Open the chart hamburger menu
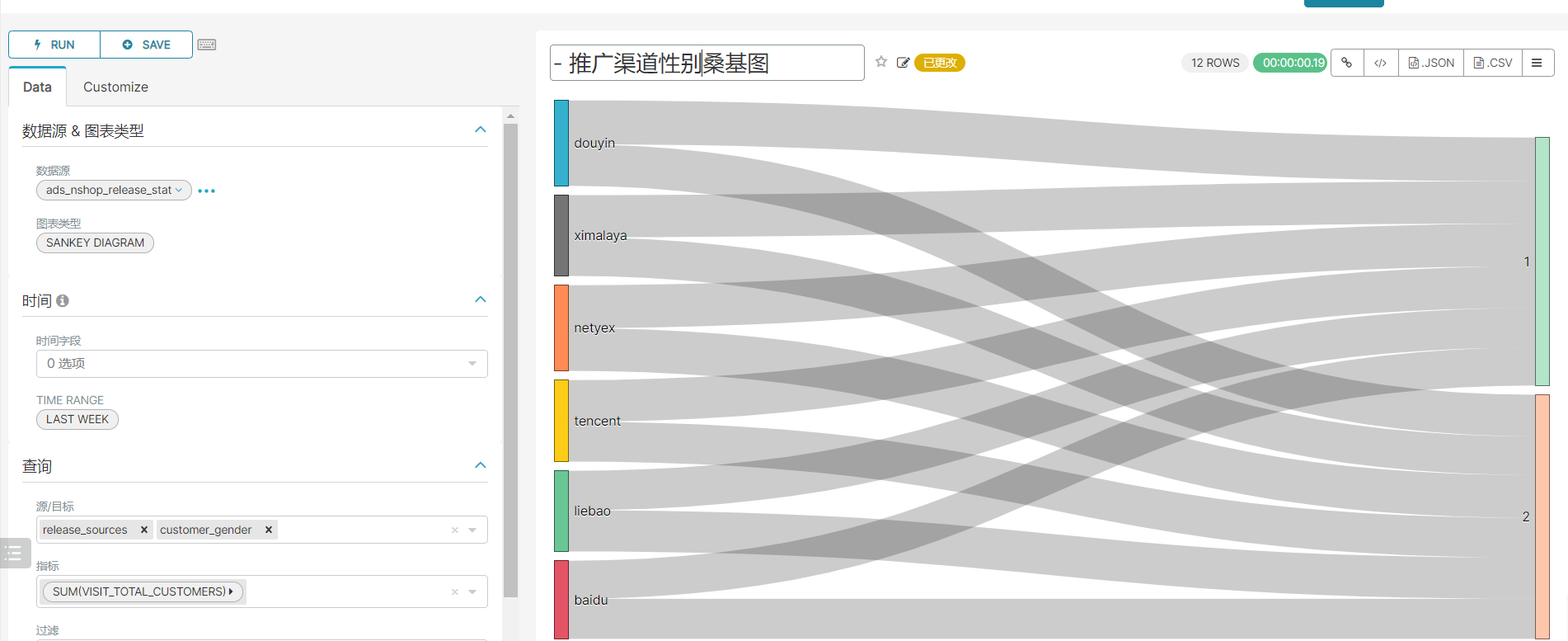 1537,63
